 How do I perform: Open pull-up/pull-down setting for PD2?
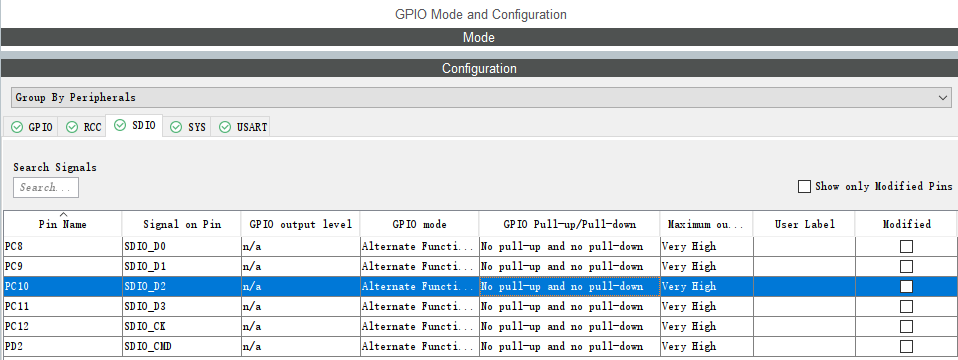[569, 347]
